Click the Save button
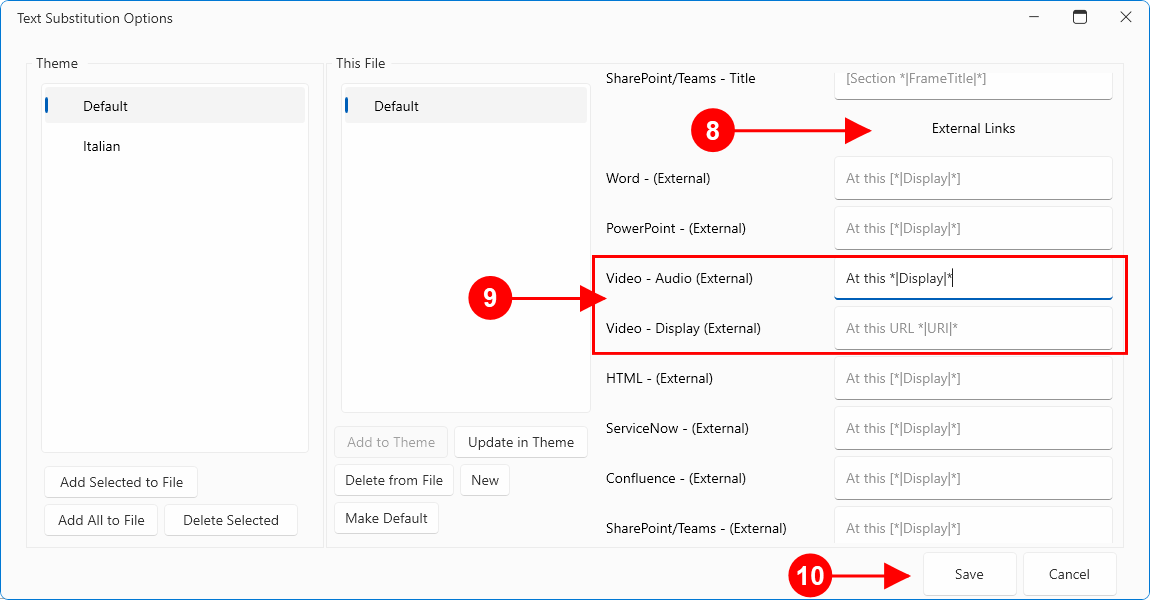1150x603 pixels. tap(969, 574)
